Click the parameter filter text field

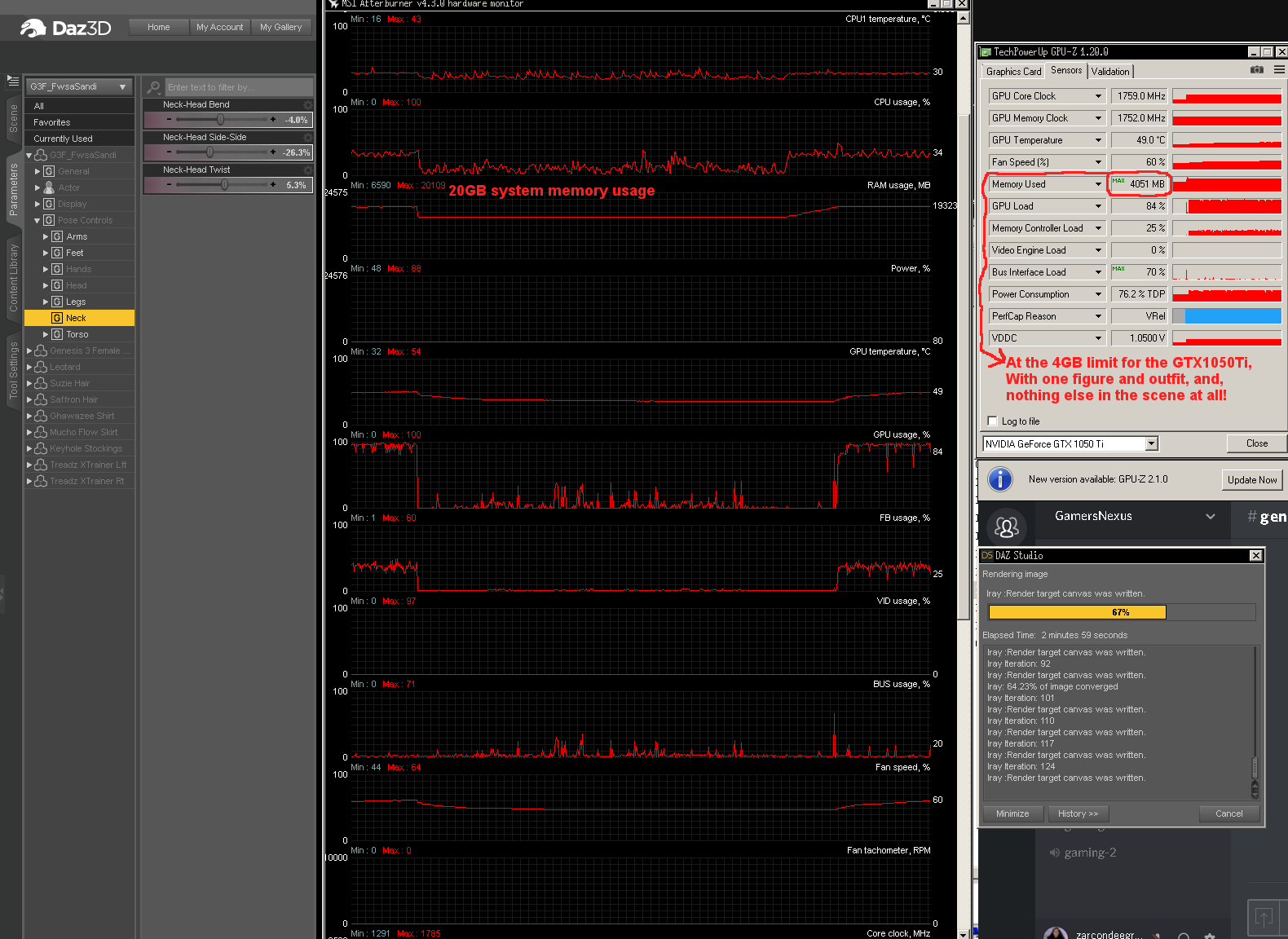[x=239, y=87]
